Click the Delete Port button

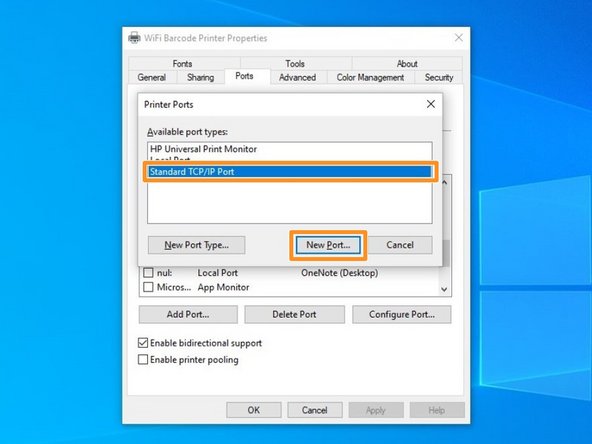(x=294, y=314)
